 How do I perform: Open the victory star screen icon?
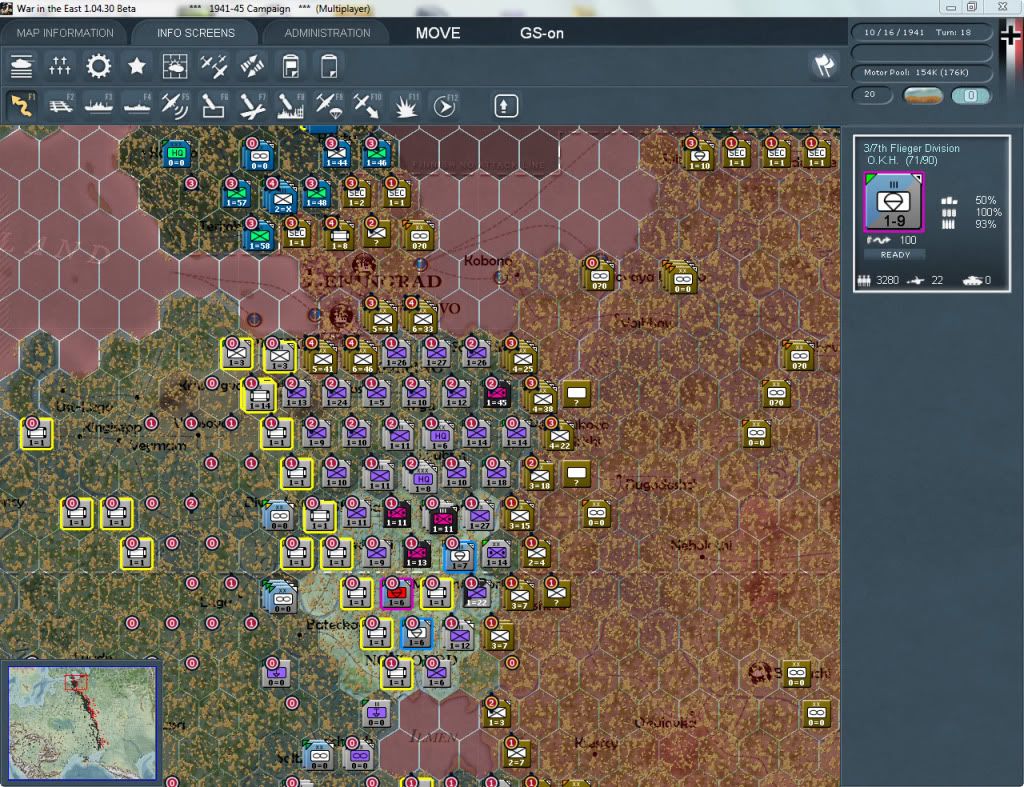pos(136,66)
